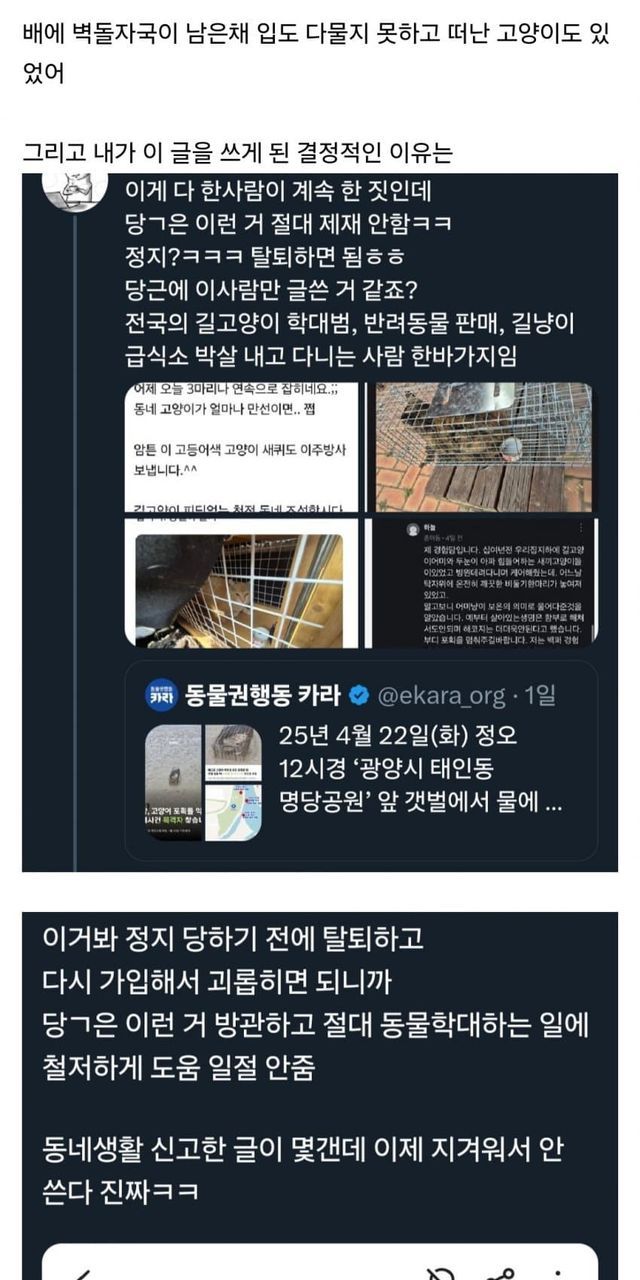View the dark comment screenshot starting 제 경험담입니다

(x=483, y=584)
